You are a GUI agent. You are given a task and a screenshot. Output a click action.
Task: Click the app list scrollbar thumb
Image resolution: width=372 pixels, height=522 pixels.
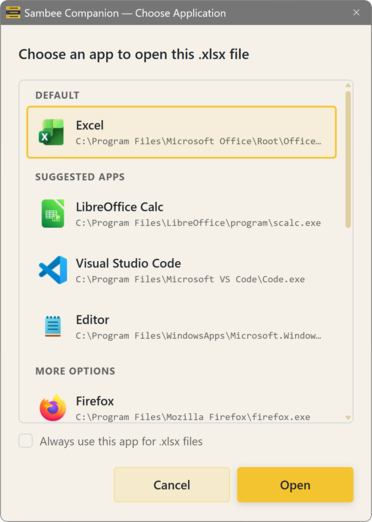coord(348,159)
